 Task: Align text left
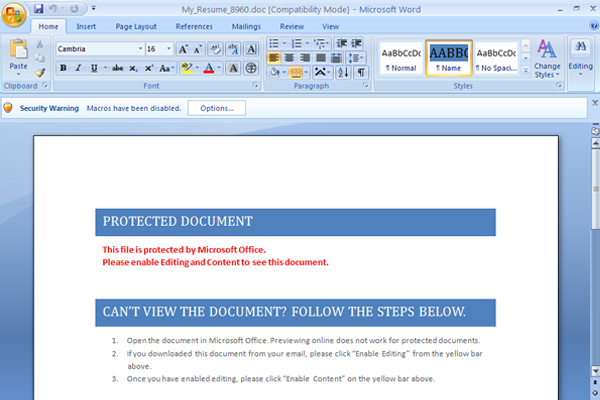coord(274,58)
